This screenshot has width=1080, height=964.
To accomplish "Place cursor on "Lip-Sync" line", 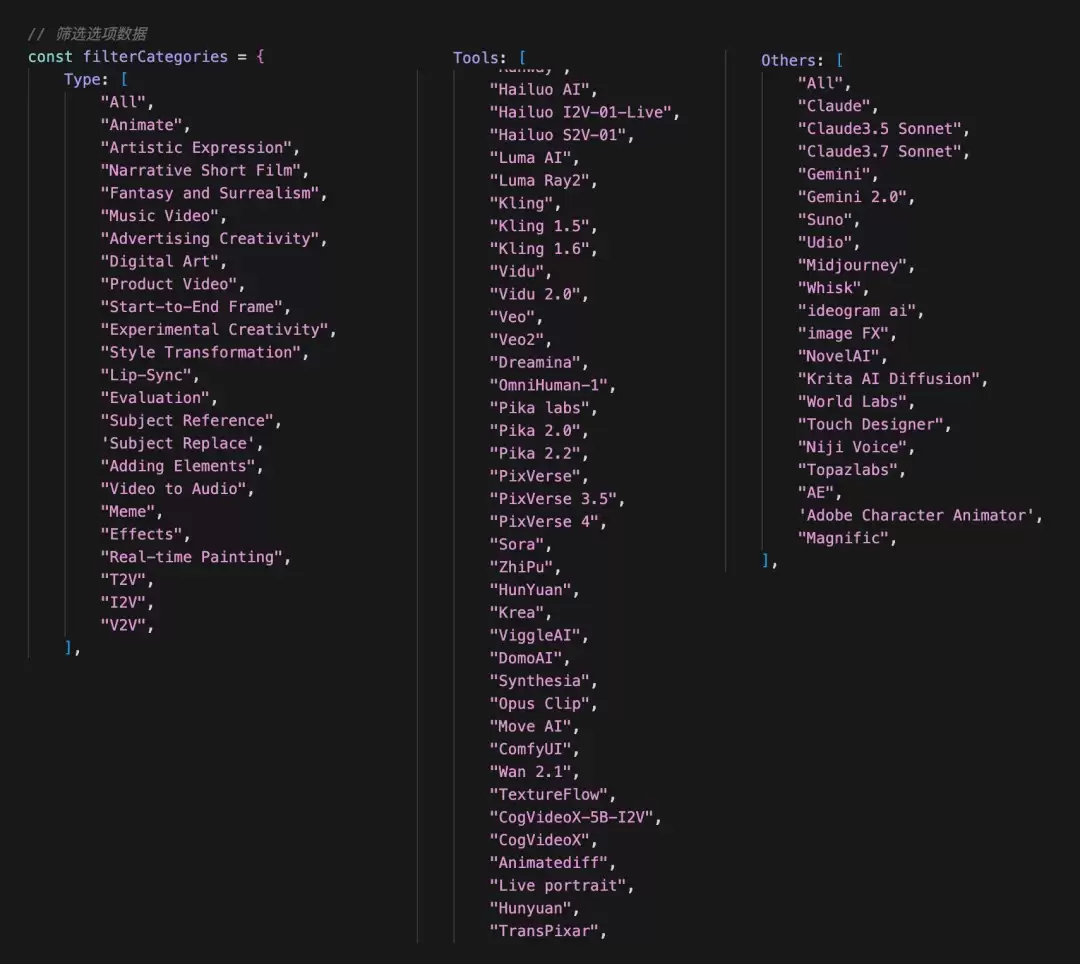I will click(x=146, y=375).
